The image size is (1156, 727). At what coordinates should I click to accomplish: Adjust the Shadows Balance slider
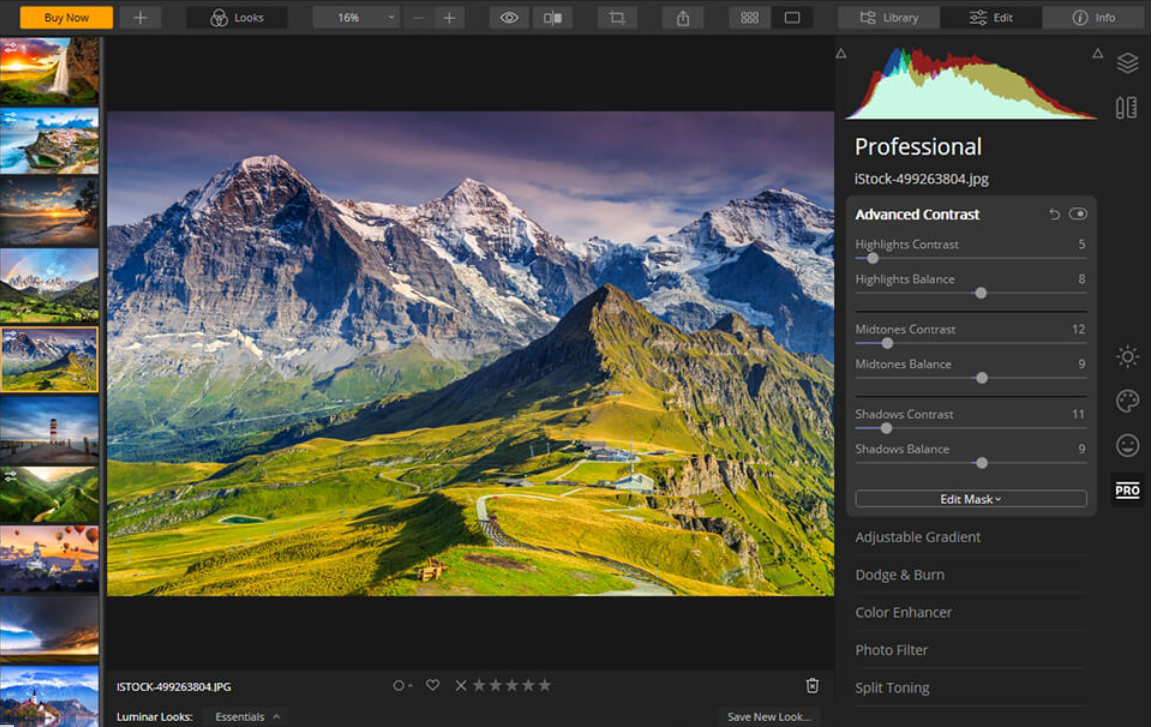tap(981, 463)
